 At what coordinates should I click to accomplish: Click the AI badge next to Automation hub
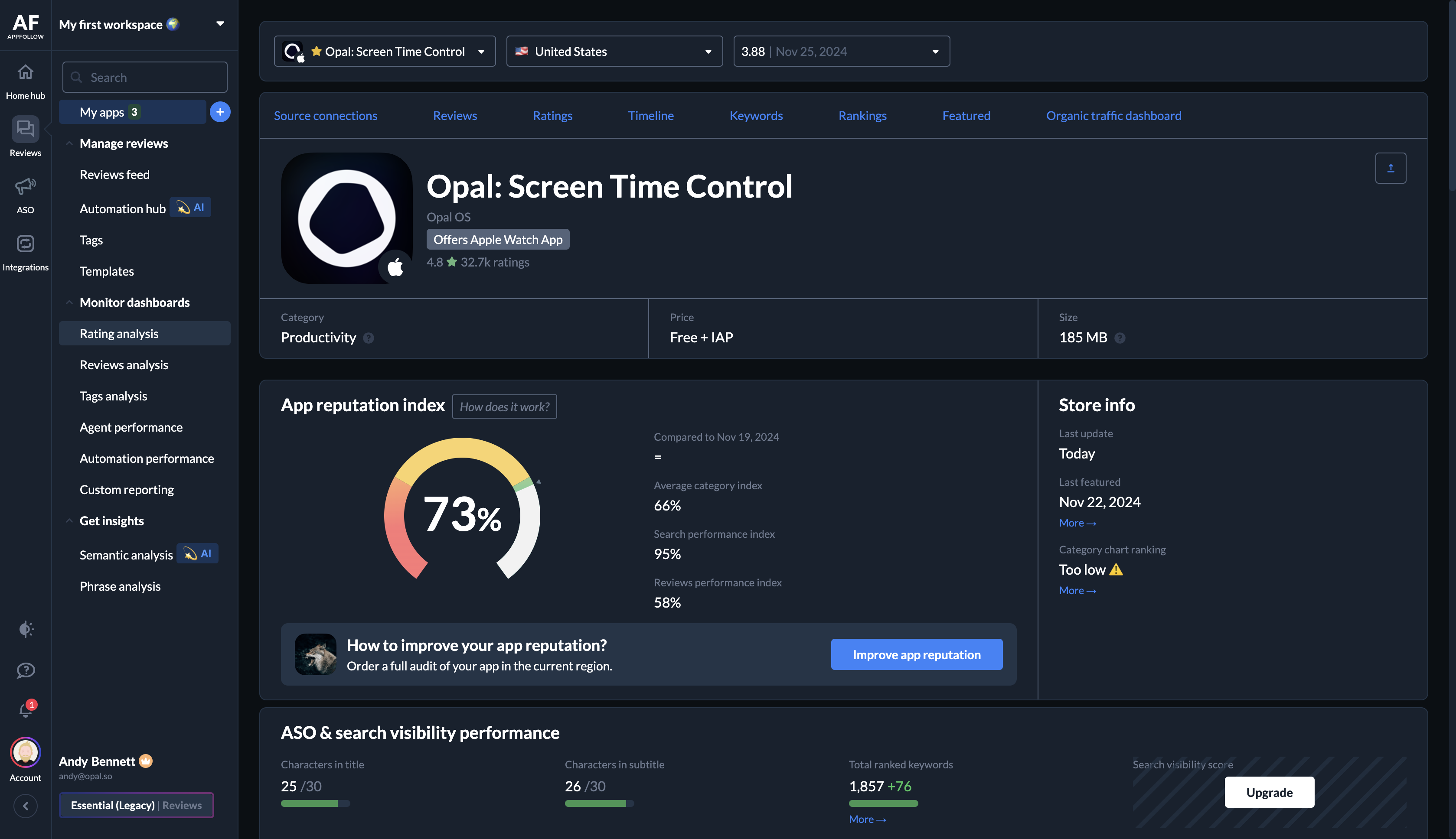[191, 208]
